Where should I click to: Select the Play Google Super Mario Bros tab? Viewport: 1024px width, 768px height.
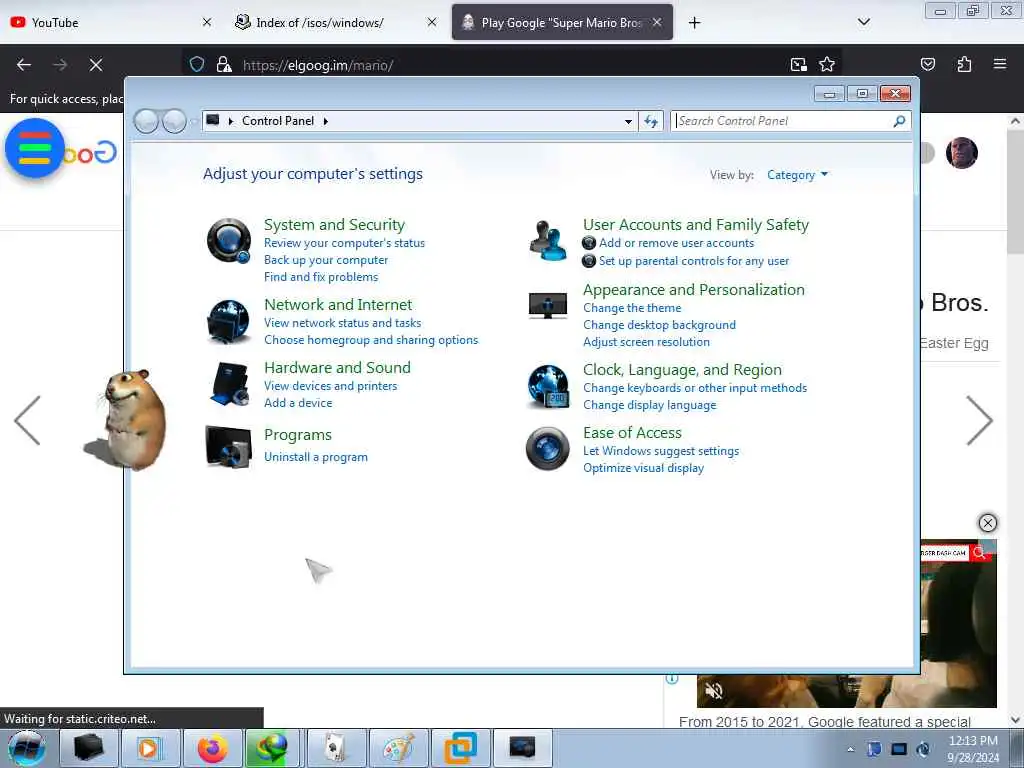[562, 22]
